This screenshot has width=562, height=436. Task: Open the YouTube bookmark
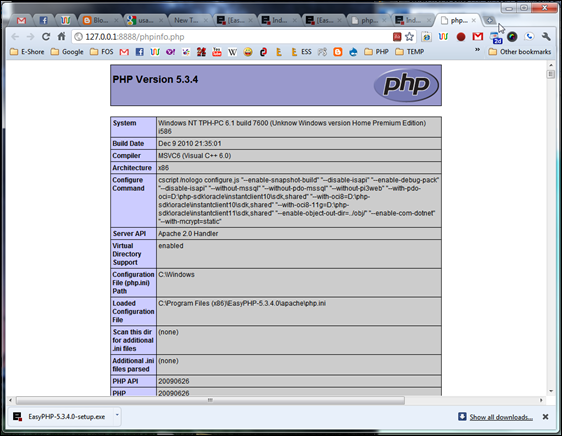point(216,52)
